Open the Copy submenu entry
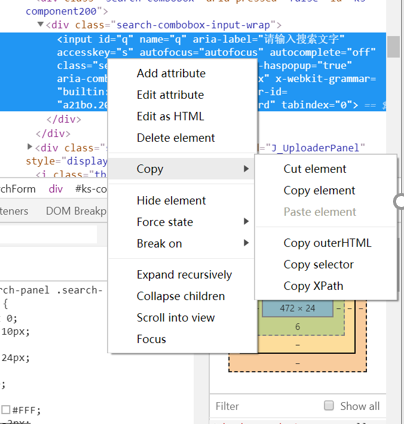 pos(182,169)
